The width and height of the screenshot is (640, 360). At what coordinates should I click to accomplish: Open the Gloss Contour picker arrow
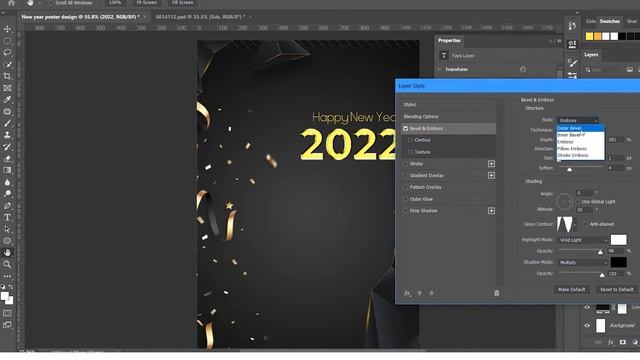[575, 224]
